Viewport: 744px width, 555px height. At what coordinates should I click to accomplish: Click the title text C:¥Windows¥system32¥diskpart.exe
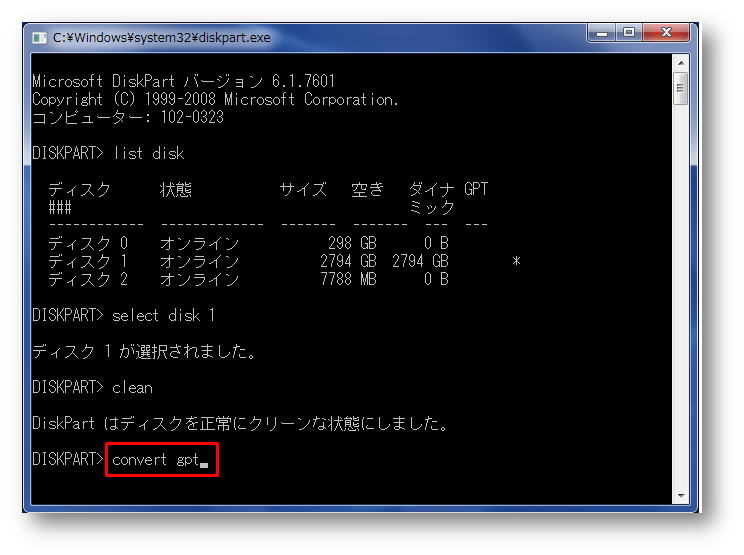[x=161, y=37]
